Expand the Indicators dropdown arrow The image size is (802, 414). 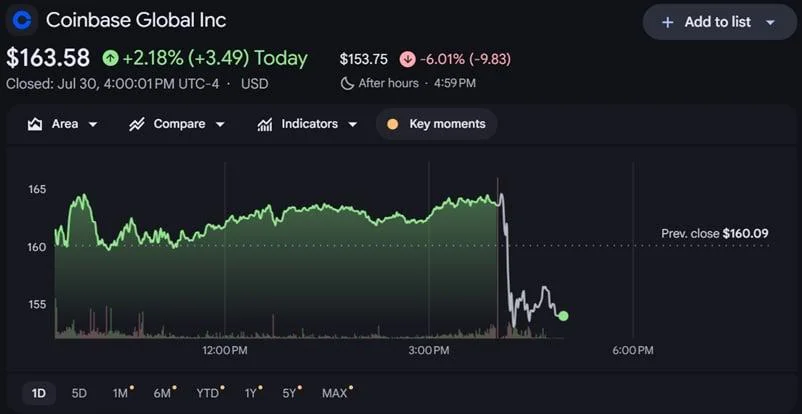point(352,124)
